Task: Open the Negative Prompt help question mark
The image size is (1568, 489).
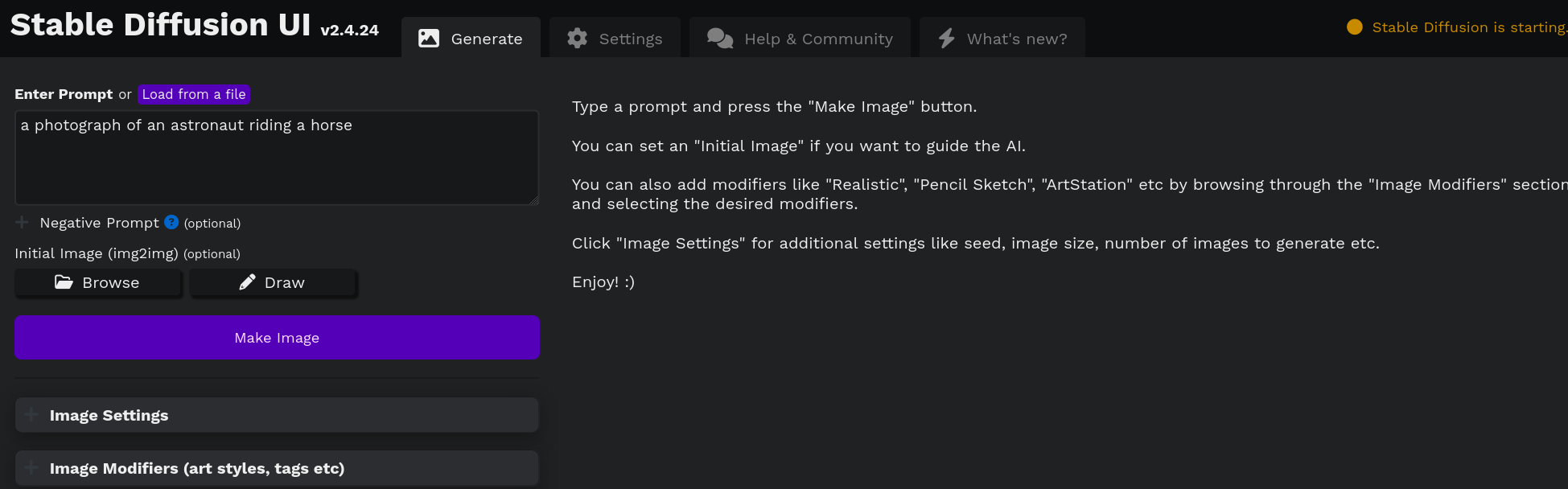Action: (170, 223)
